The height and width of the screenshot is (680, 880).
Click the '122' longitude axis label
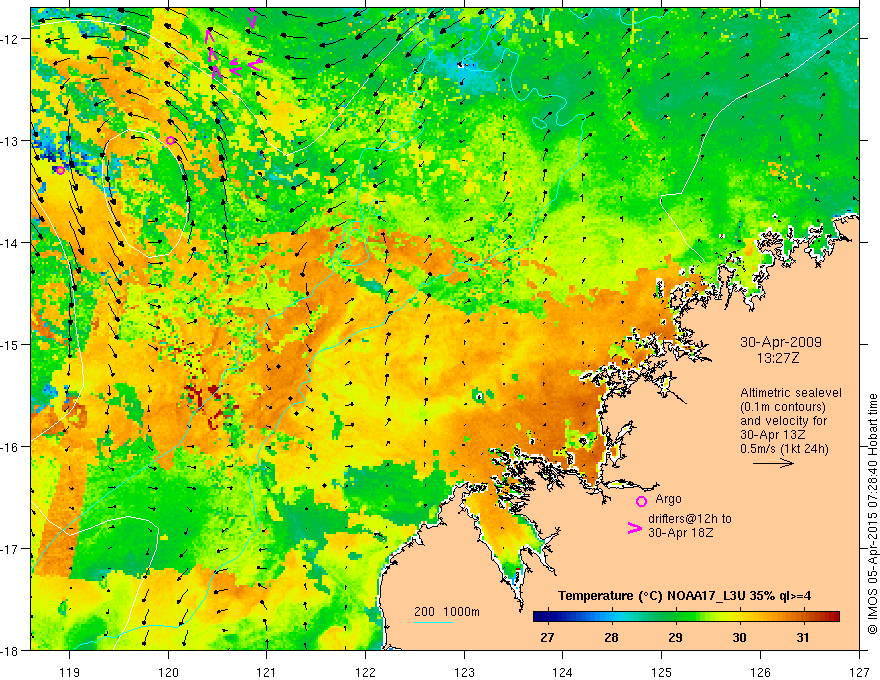click(x=365, y=672)
